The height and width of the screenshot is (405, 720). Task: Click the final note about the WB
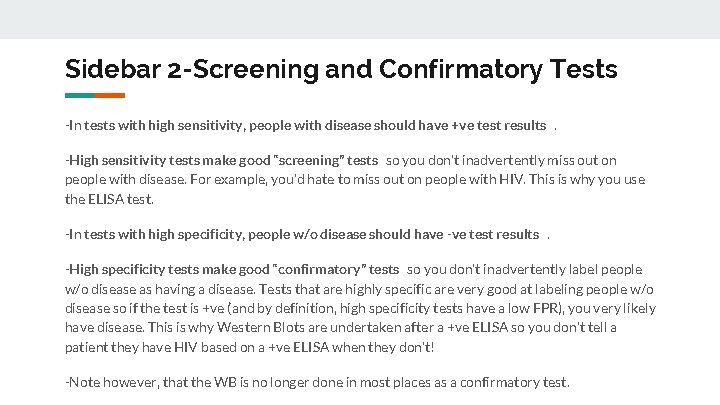(x=317, y=381)
